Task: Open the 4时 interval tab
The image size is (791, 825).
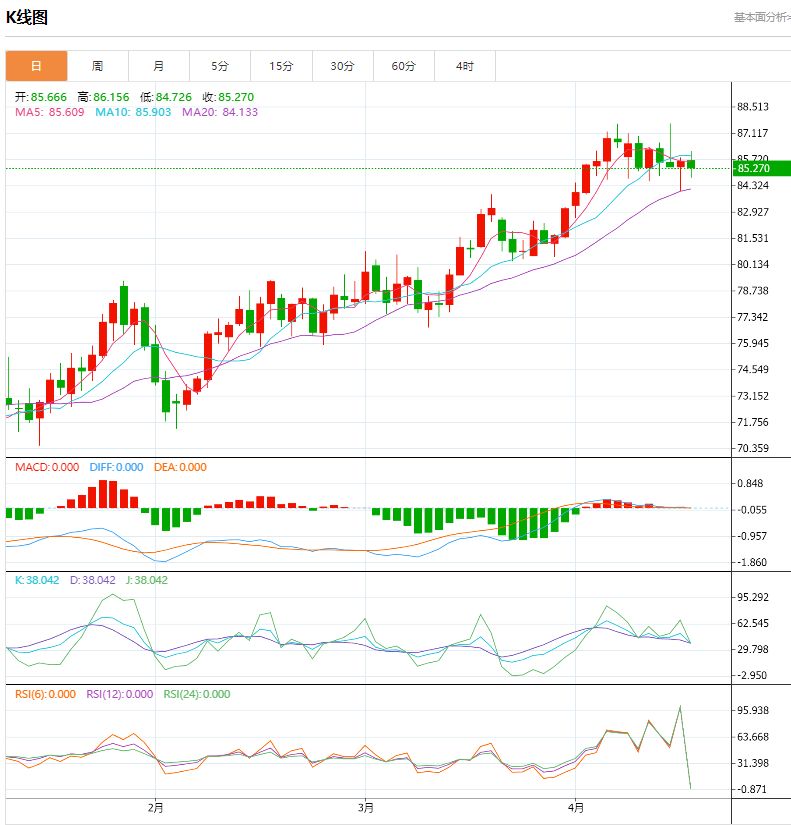Action: tap(465, 66)
